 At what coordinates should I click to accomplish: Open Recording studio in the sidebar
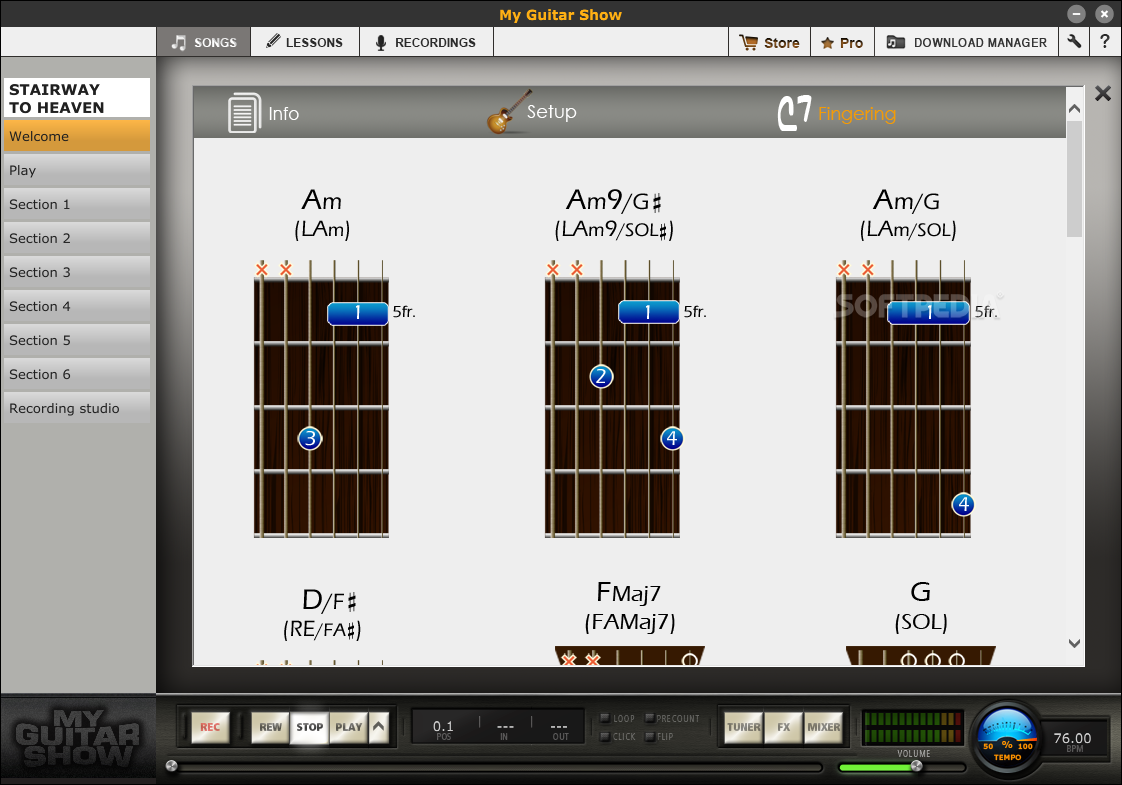(77, 408)
